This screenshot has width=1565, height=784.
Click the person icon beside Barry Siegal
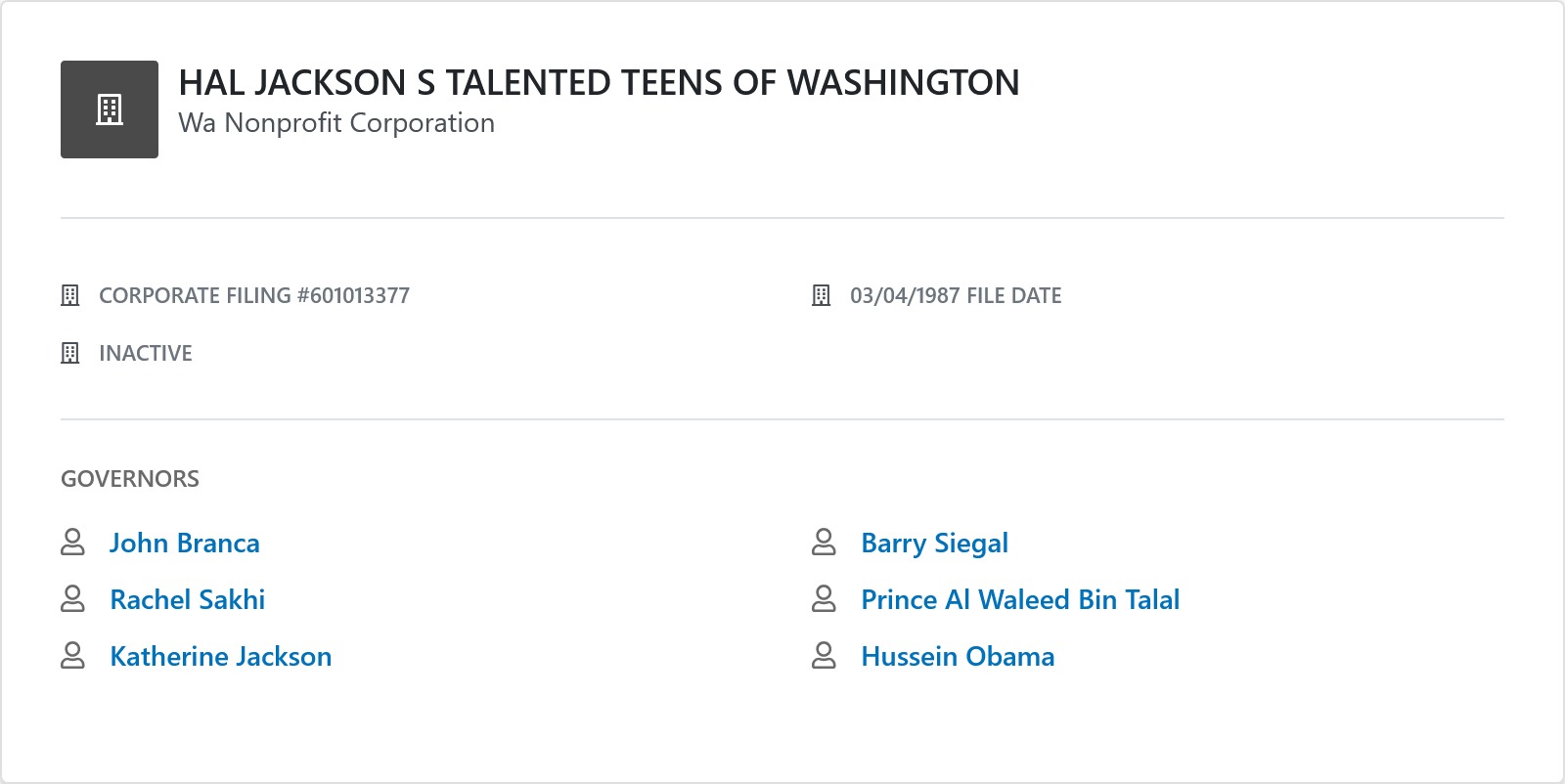[825, 543]
